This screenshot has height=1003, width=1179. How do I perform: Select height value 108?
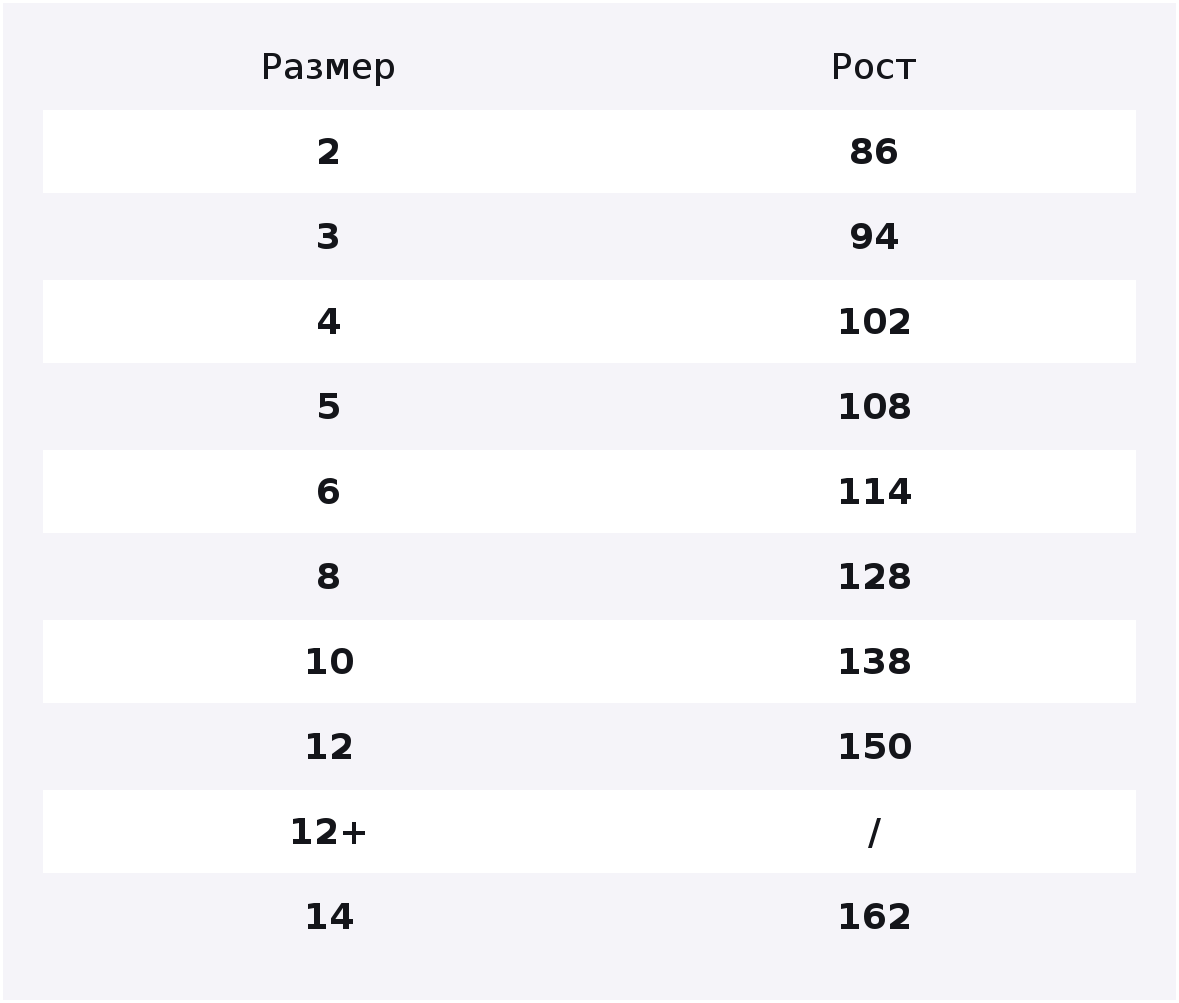874,407
